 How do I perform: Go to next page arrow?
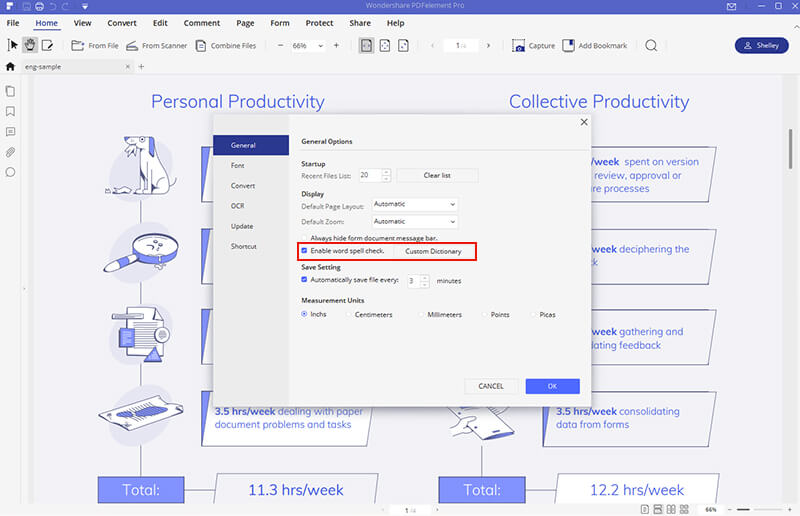(488, 45)
